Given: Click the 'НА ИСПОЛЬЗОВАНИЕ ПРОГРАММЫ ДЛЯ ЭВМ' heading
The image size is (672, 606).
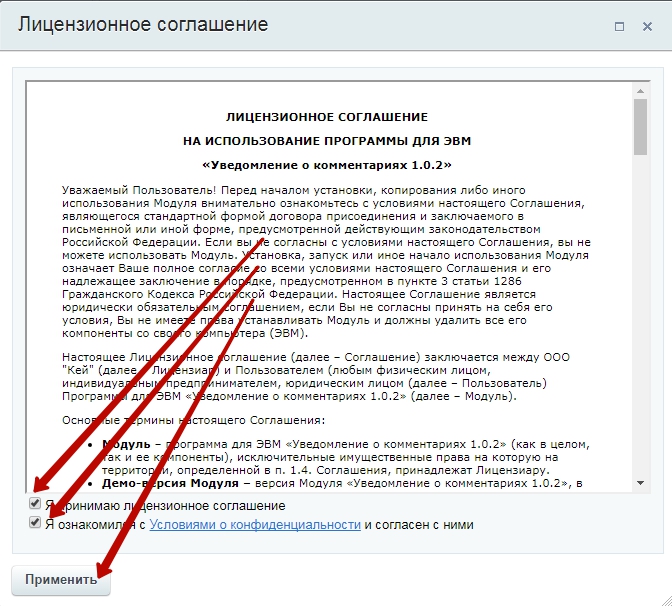Looking at the screenshot, I should point(327,140).
